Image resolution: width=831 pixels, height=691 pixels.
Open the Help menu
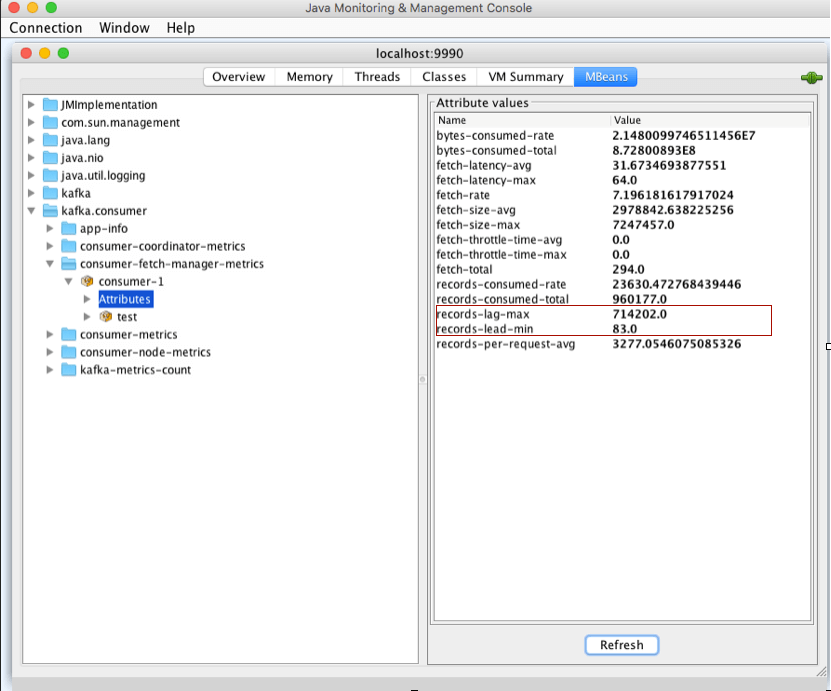click(x=181, y=28)
